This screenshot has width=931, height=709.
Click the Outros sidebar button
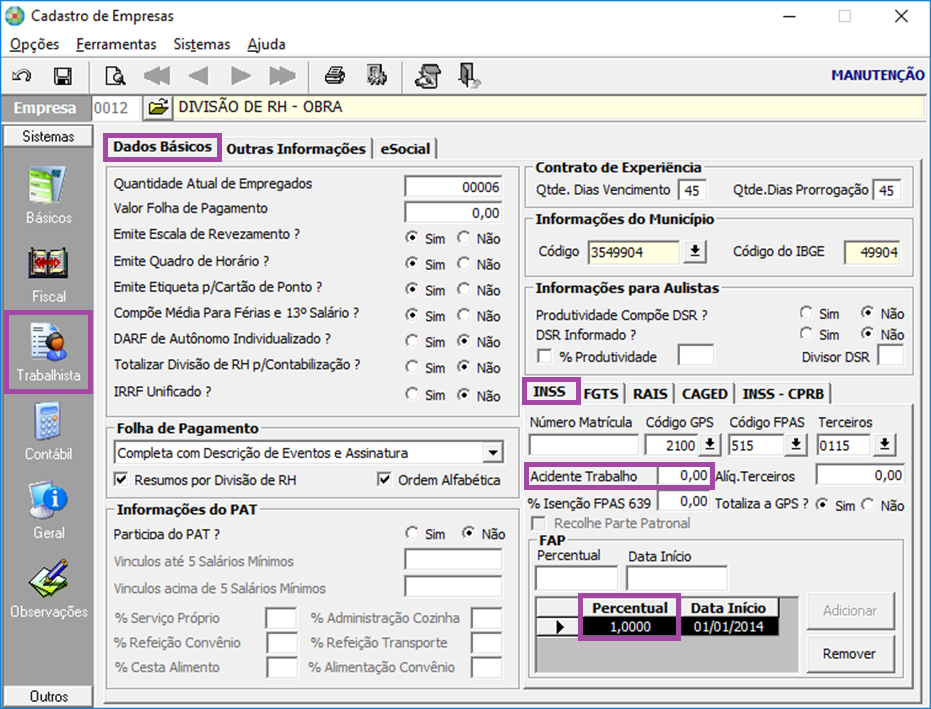click(x=48, y=696)
